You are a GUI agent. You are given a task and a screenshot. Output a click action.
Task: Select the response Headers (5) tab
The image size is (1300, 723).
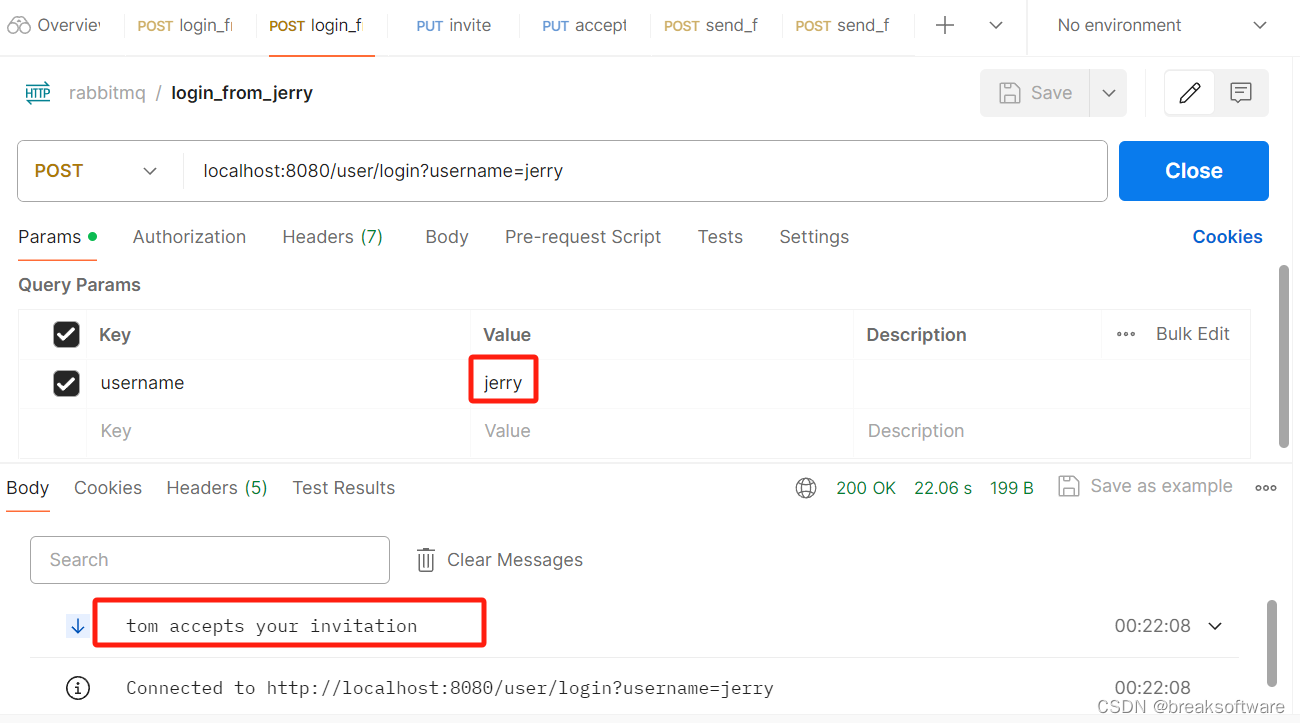click(x=217, y=488)
